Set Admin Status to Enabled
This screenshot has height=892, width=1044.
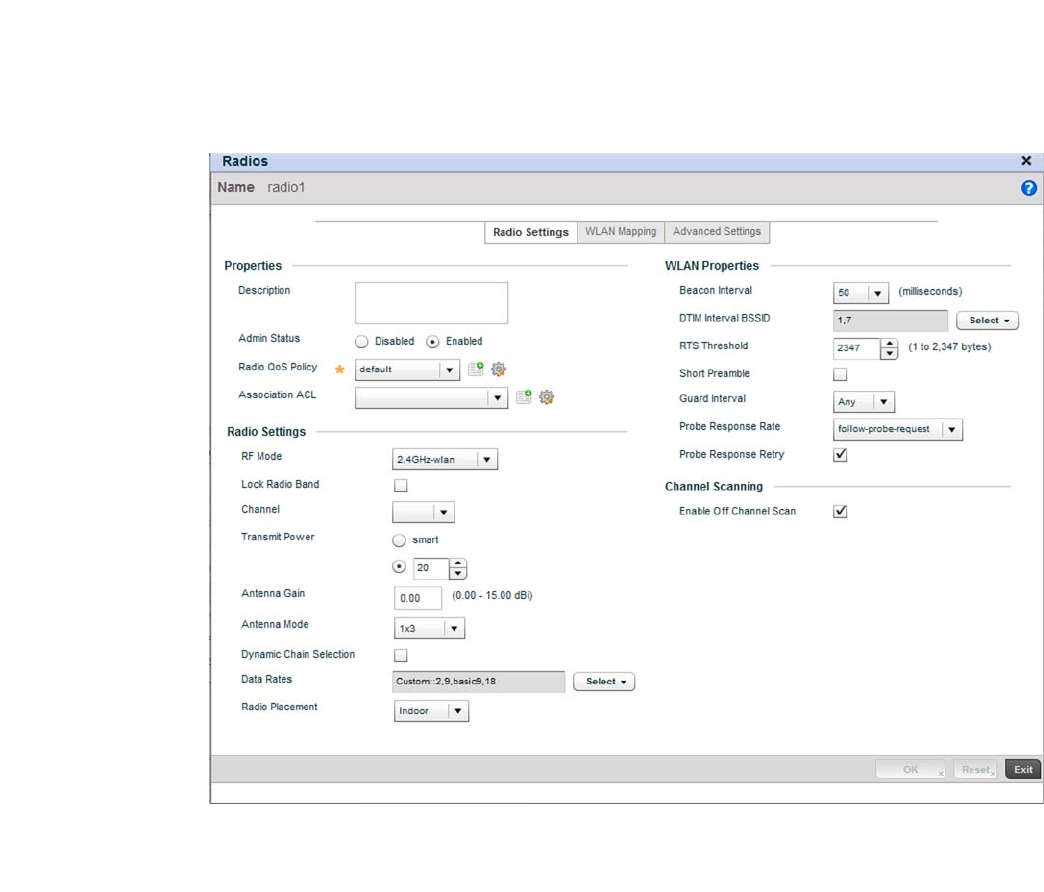pyautogui.click(x=433, y=341)
